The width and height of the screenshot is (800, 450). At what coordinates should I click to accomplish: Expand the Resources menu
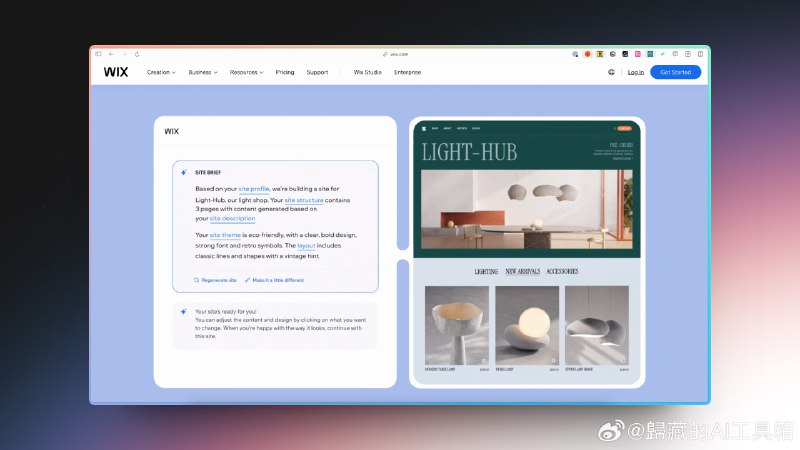click(246, 72)
